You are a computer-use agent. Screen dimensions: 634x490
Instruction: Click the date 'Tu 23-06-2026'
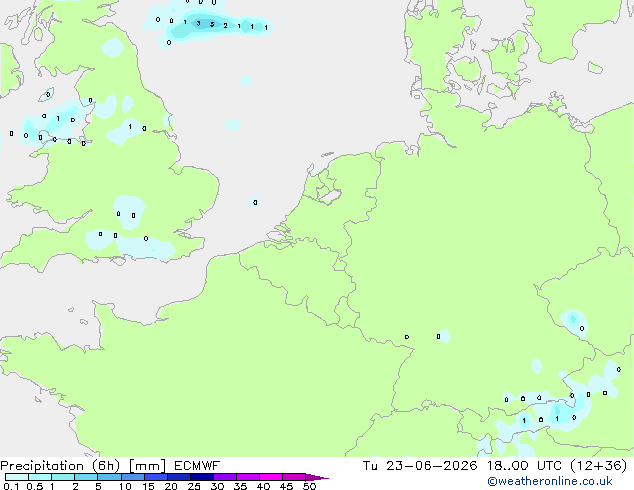[x=420, y=466]
